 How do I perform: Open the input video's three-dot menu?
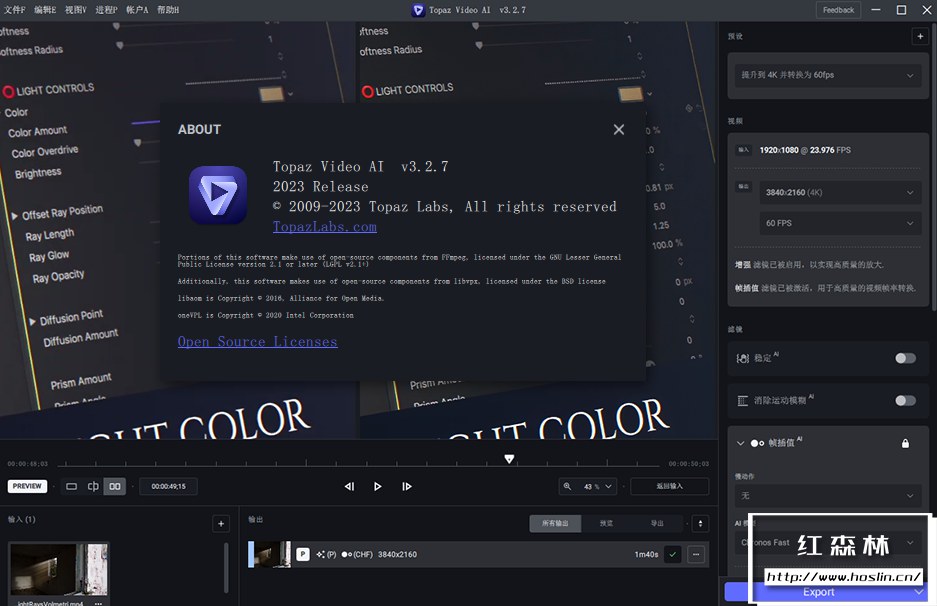click(98, 603)
